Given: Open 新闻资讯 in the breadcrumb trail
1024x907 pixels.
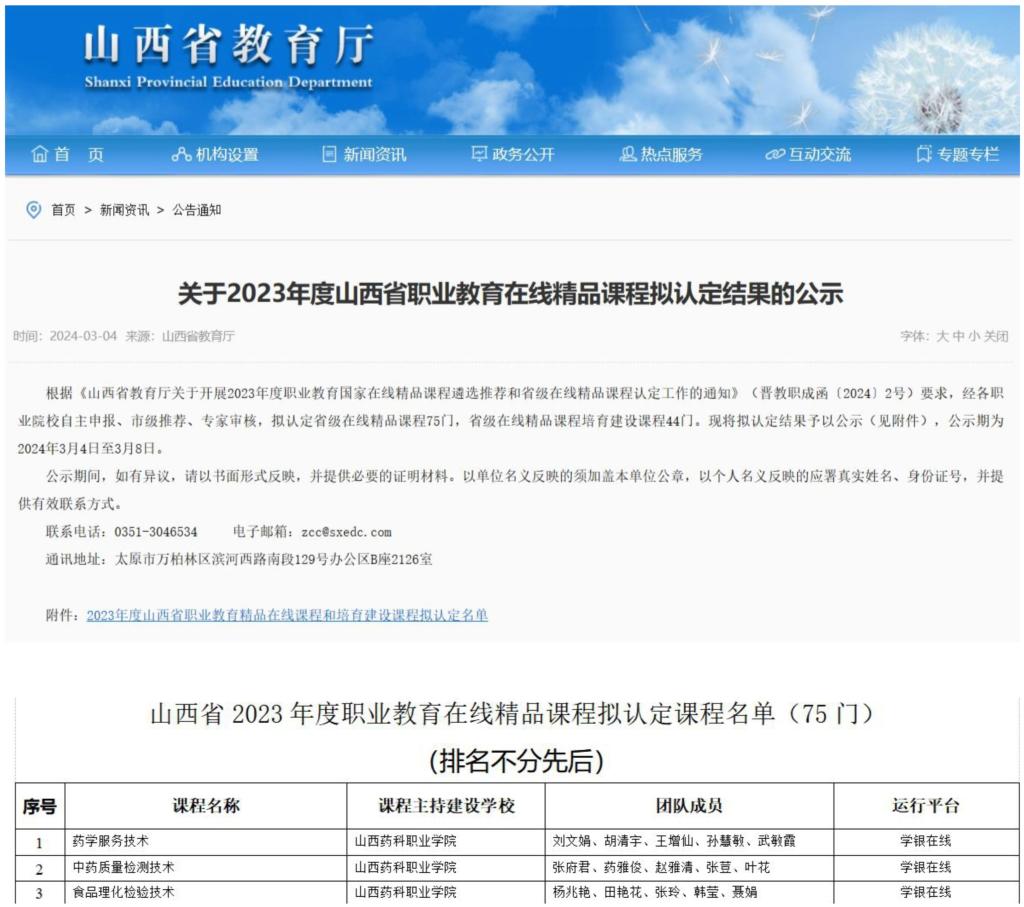Looking at the screenshot, I should coord(124,210).
